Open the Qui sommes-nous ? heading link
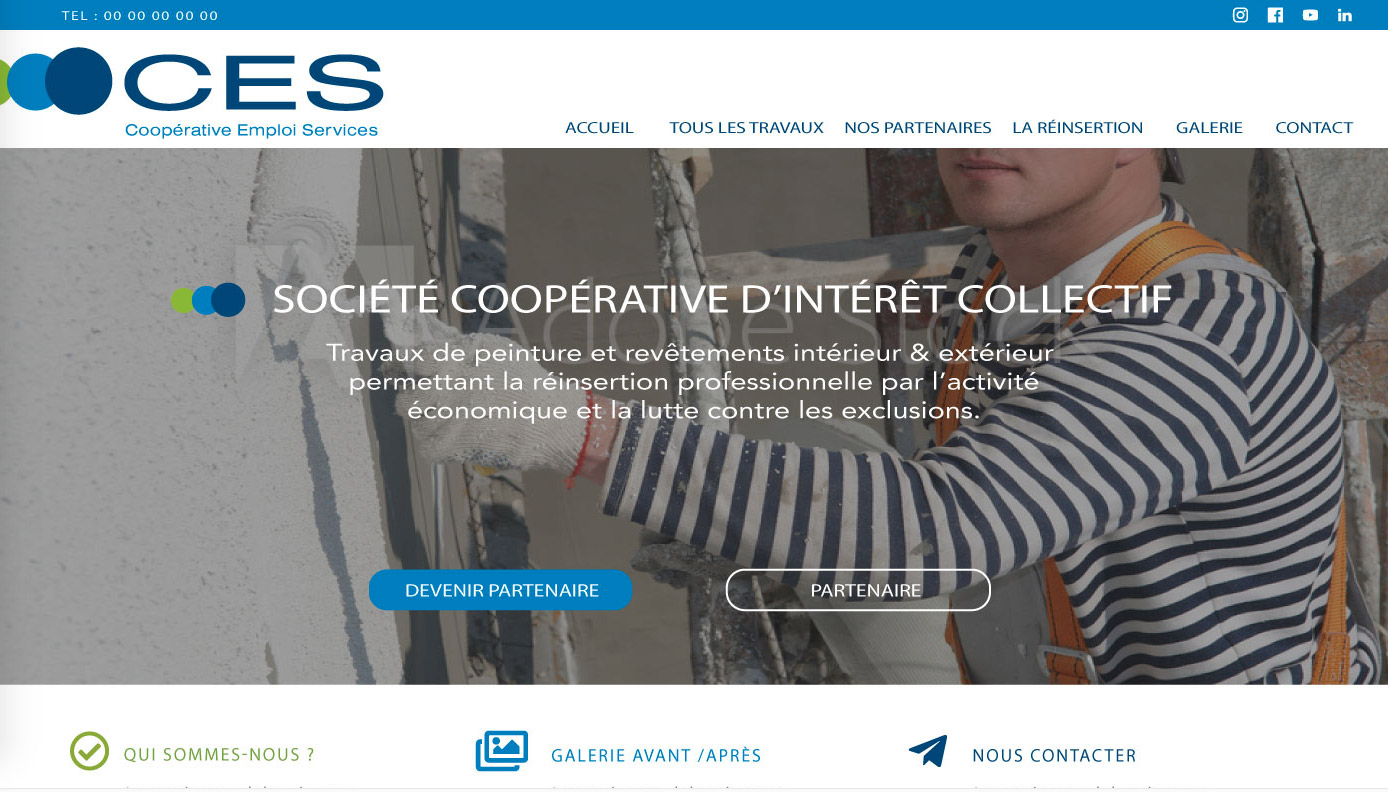The width and height of the screenshot is (1388, 792). 219,755
